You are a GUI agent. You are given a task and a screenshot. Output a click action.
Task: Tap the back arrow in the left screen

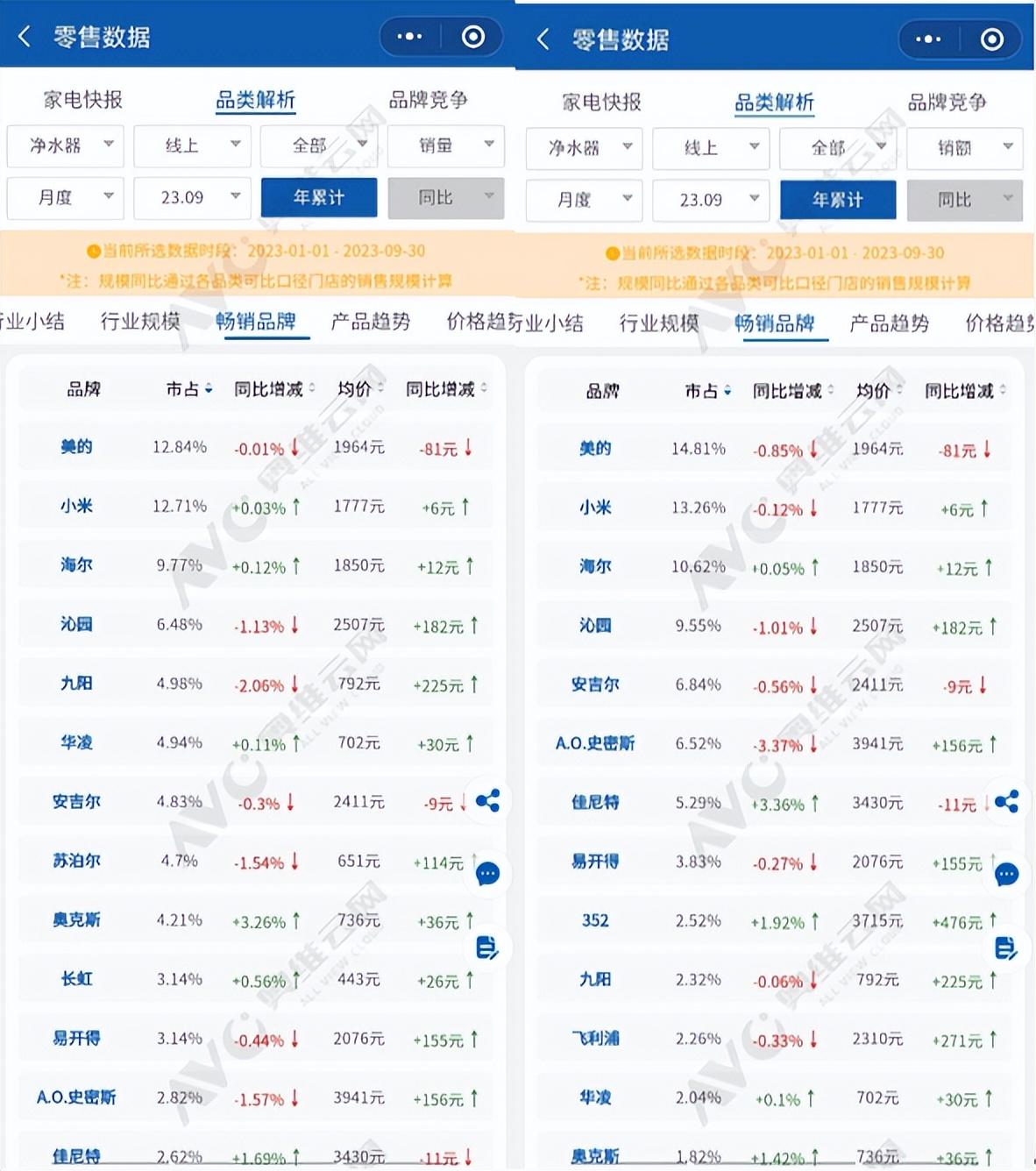coord(25,36)
